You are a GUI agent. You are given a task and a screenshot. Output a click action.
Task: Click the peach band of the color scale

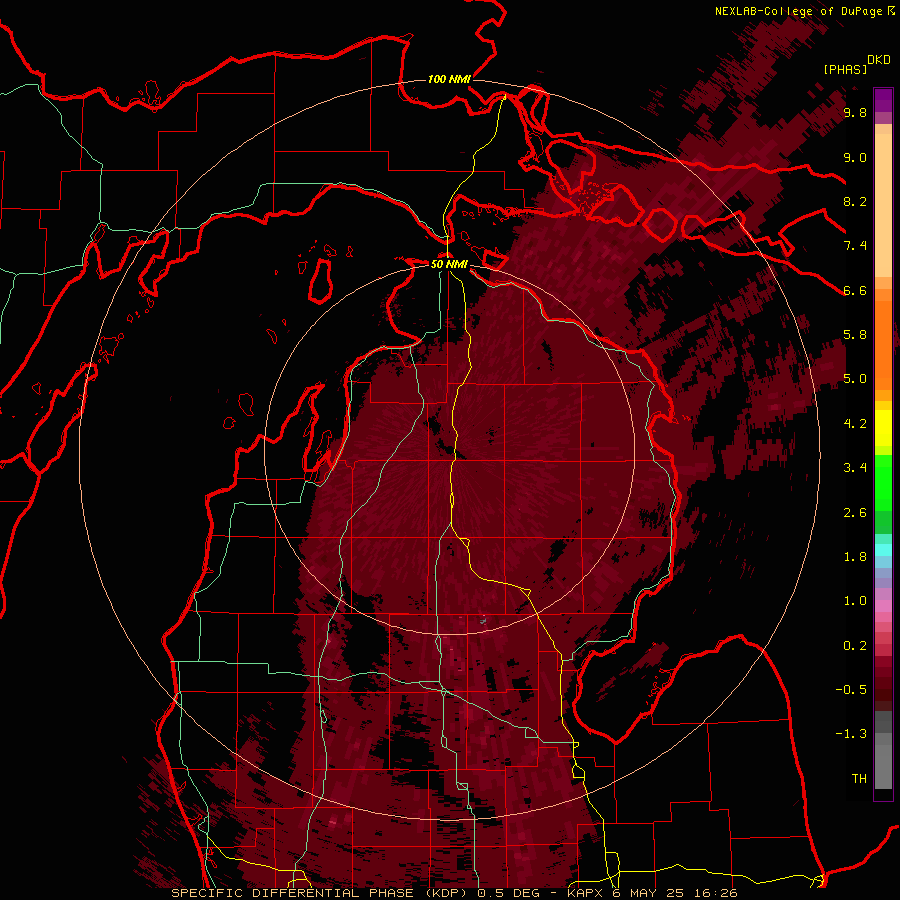(x=883, y=205)
